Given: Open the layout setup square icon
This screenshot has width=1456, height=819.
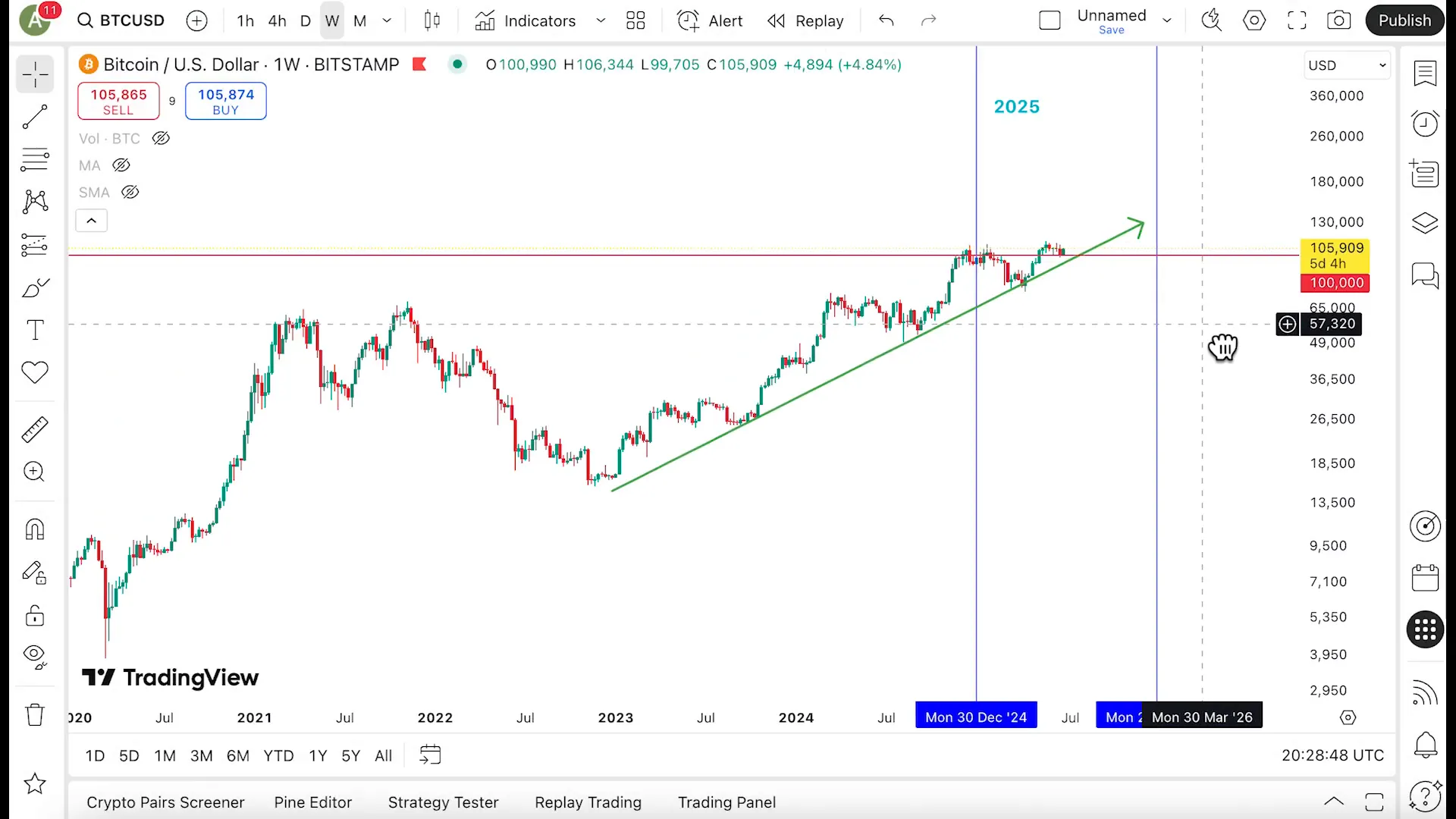Looking at the screenshot, I should pyautogui.click(x=1050, y=20).
